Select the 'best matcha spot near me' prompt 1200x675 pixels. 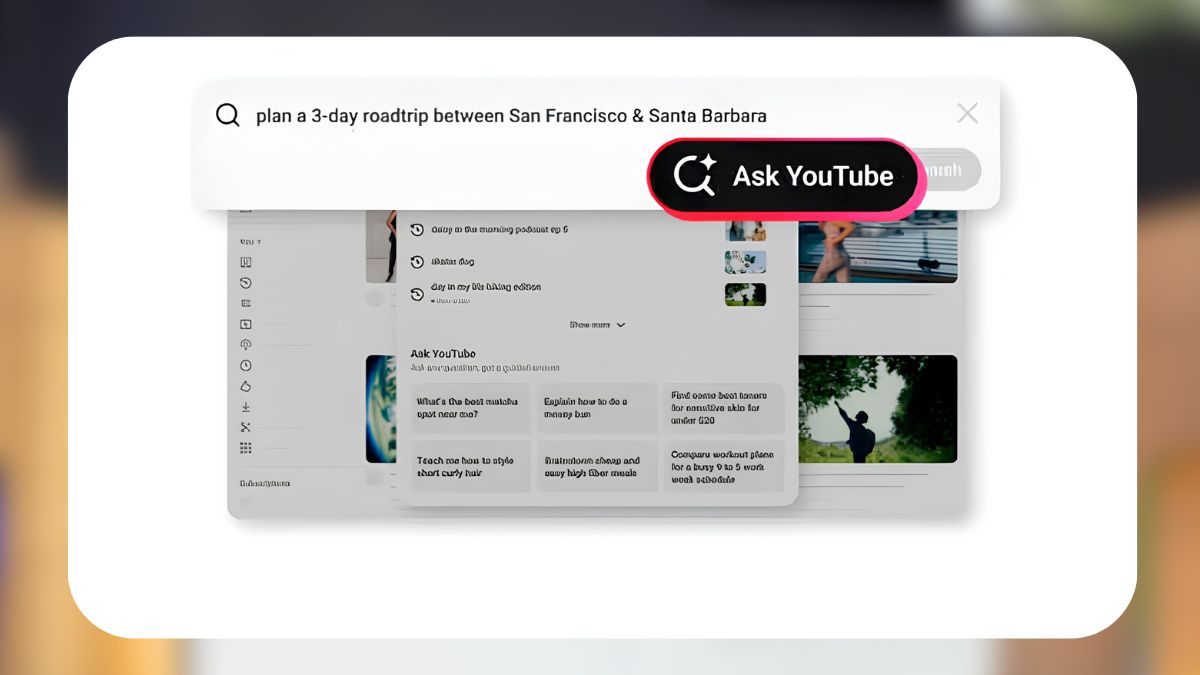471,408
